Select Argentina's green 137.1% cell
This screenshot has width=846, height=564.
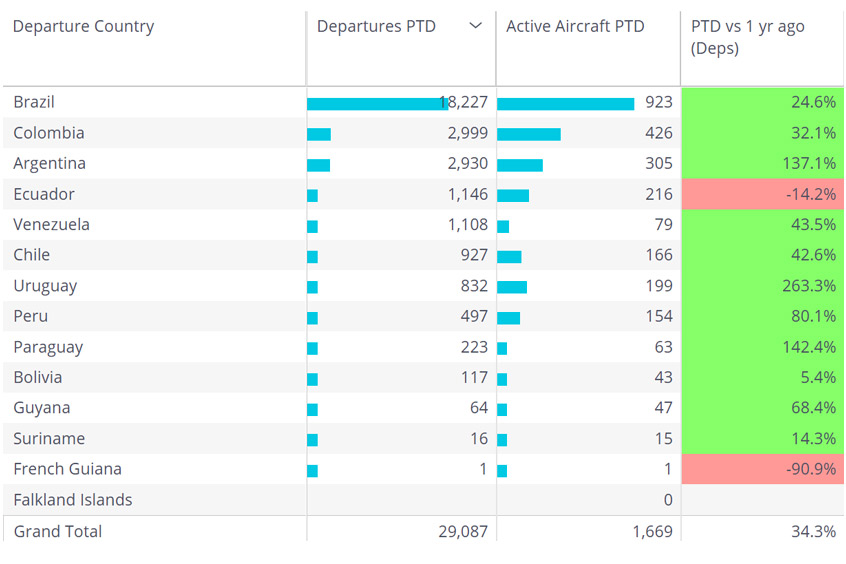[762, 164]
